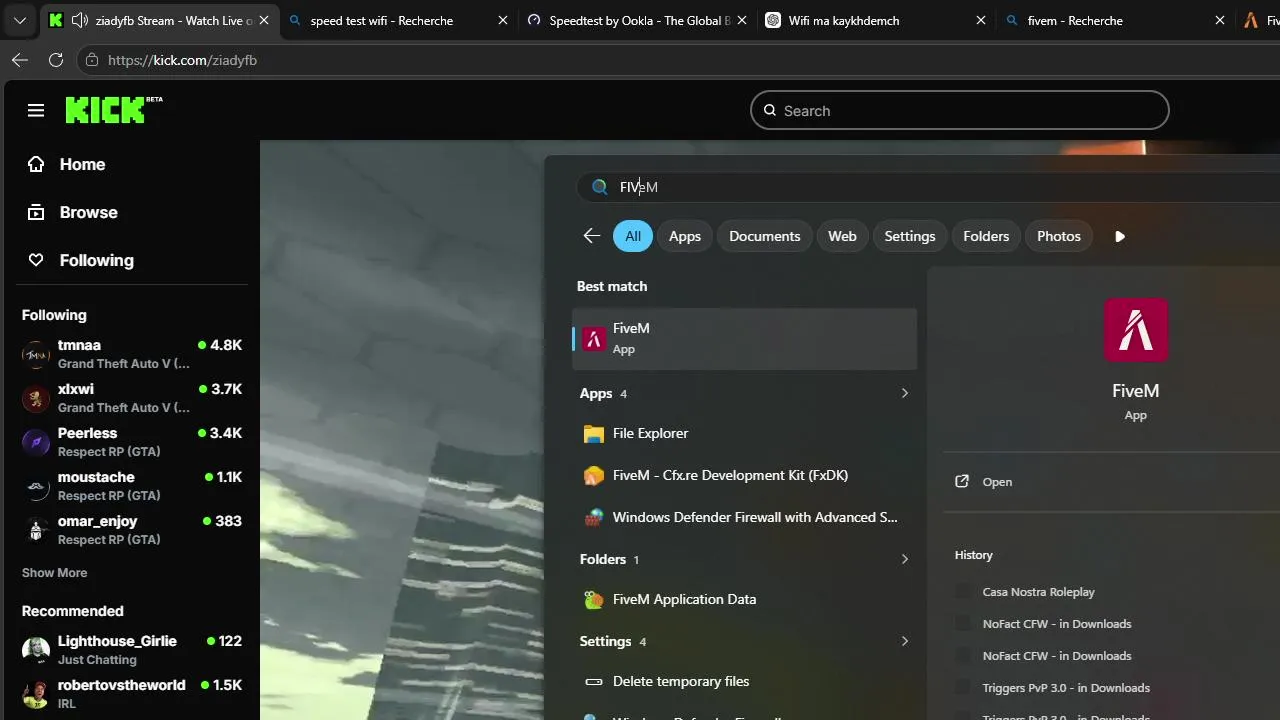Go back in the browser
1280x720 pixels.
point(19,60)
